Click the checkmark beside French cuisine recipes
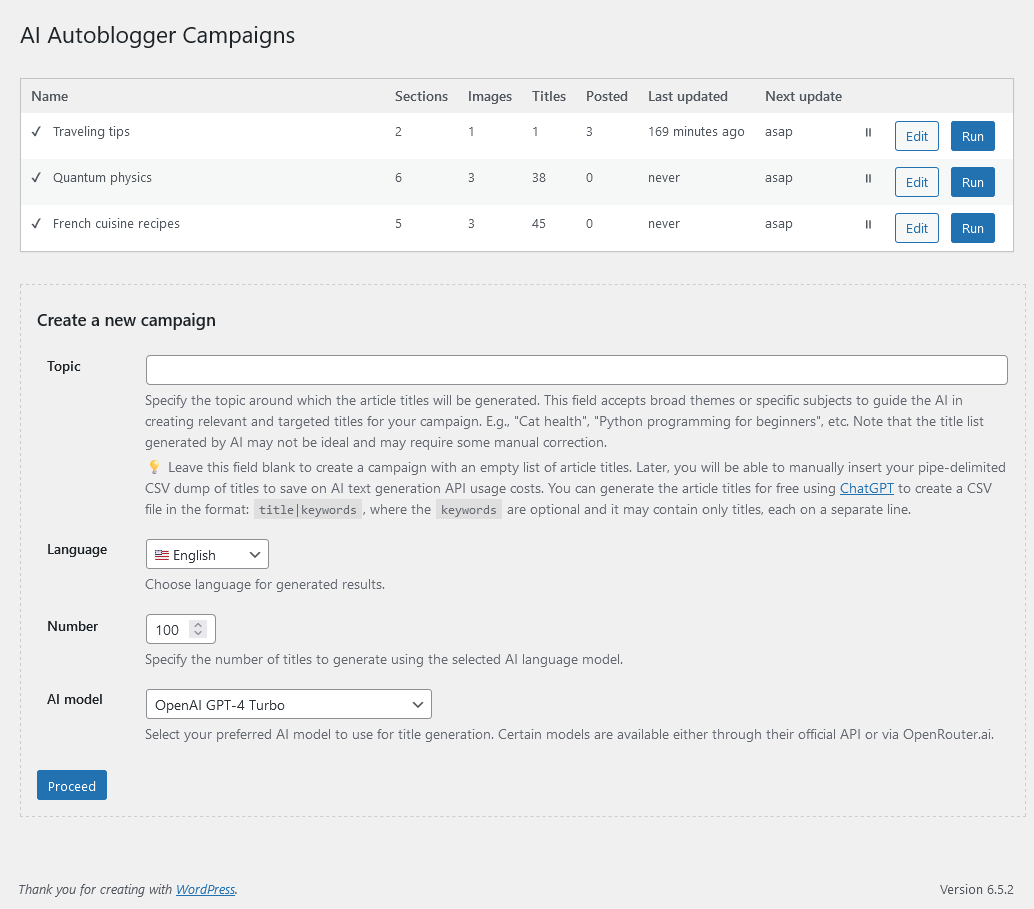 pyautogui.click(x=36, y=224)
